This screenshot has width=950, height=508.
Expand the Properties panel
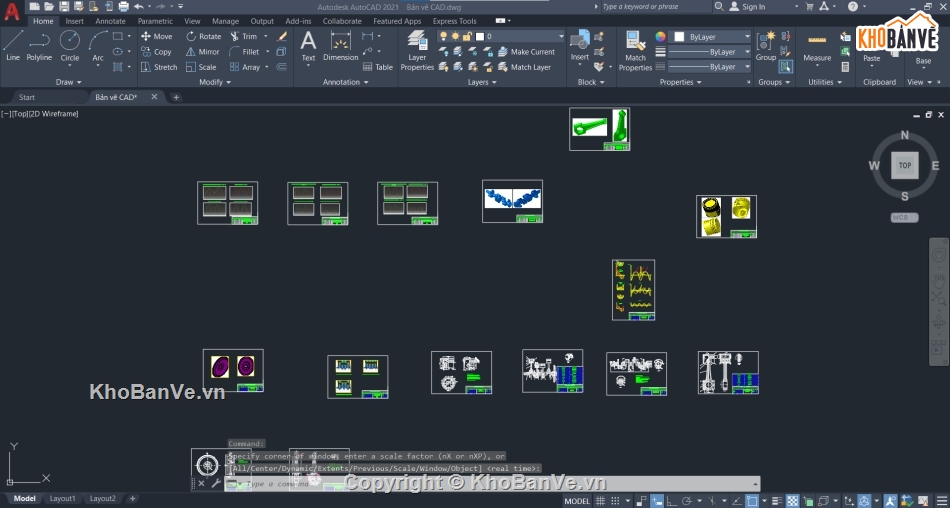coord(680,82)
